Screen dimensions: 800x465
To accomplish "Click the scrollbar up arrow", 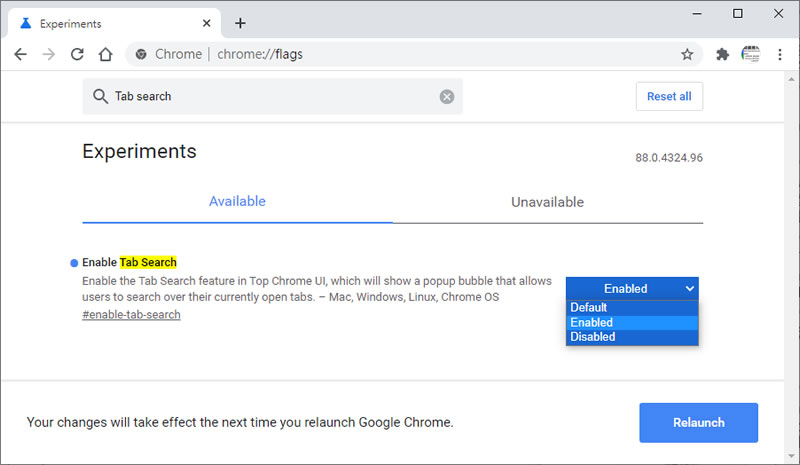I will (x=791, y=79).
